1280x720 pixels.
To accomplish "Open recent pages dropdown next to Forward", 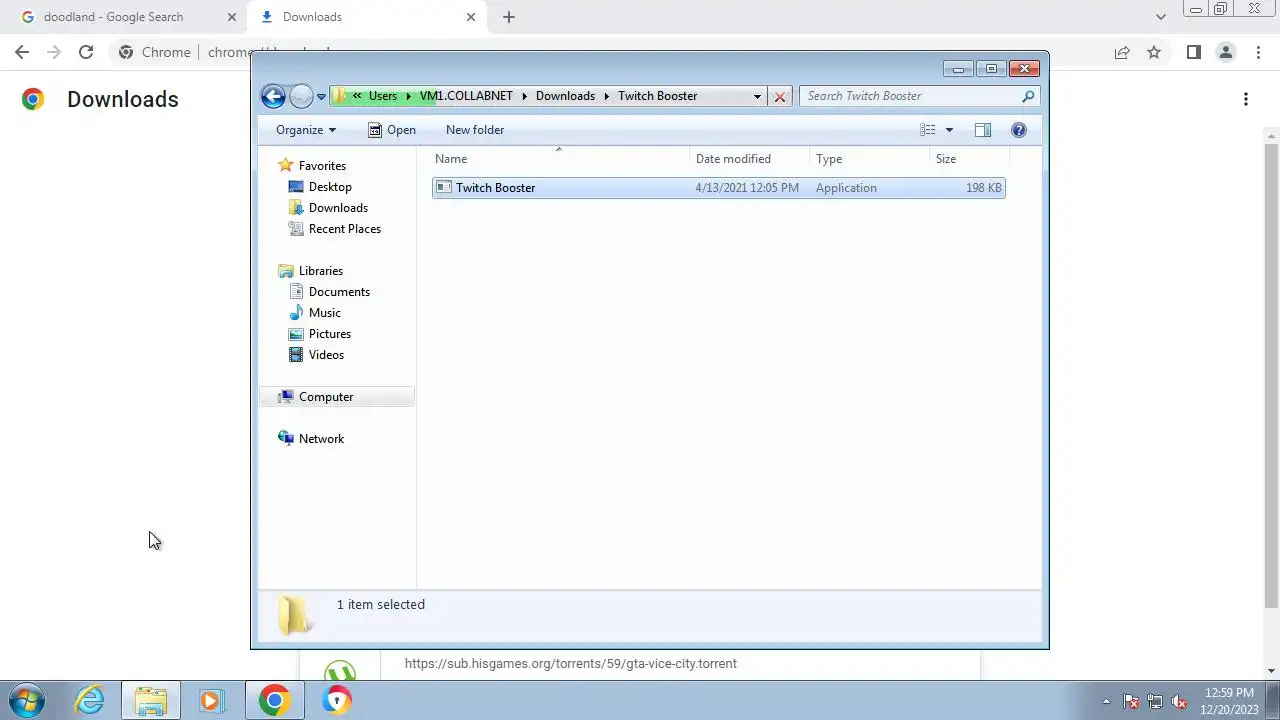I will pyautogui.click(x=321, y=97).
